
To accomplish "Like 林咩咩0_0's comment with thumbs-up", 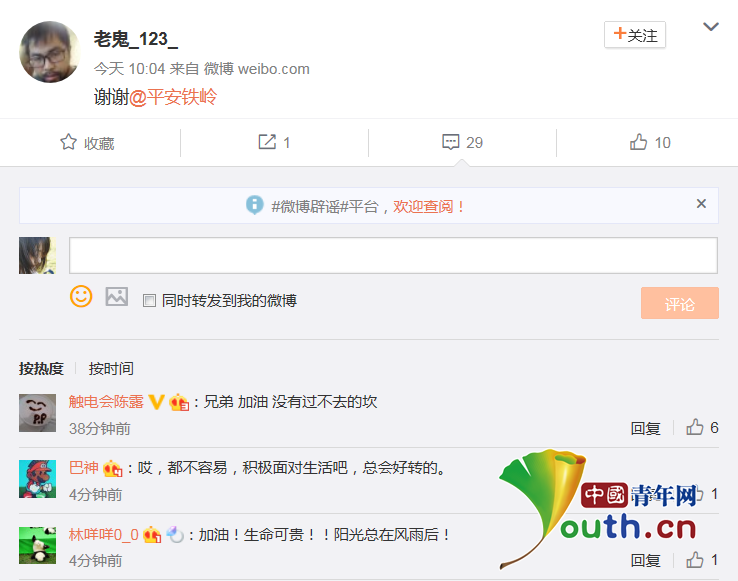I will (x=695, y=560).
